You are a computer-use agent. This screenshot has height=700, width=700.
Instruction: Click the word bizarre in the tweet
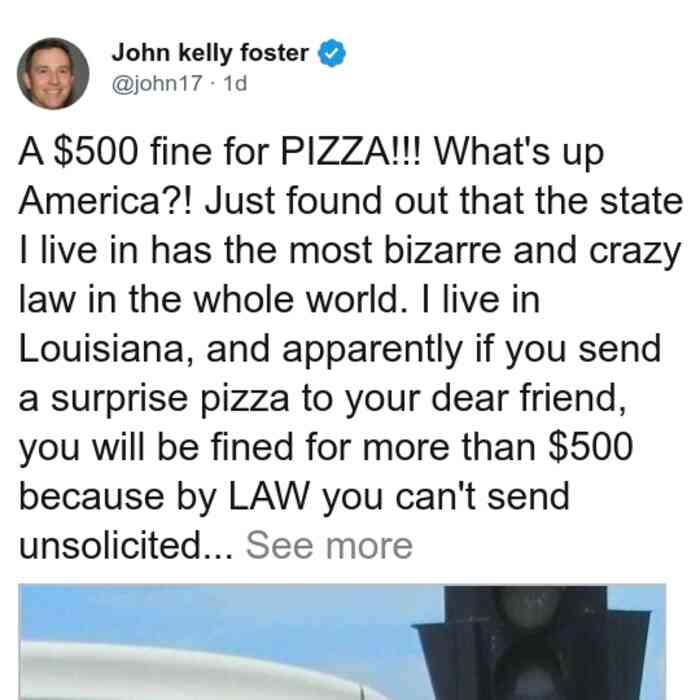(442, 250)
